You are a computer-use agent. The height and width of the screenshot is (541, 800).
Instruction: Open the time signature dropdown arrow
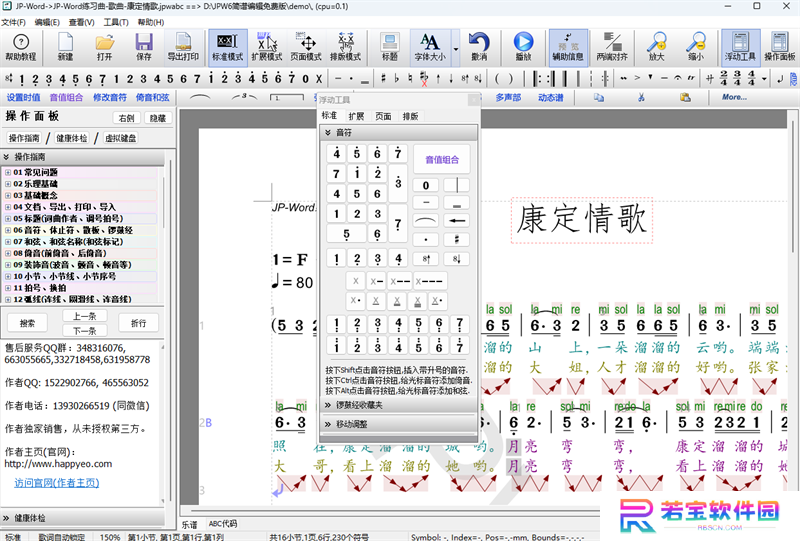[x=764, y=79]
